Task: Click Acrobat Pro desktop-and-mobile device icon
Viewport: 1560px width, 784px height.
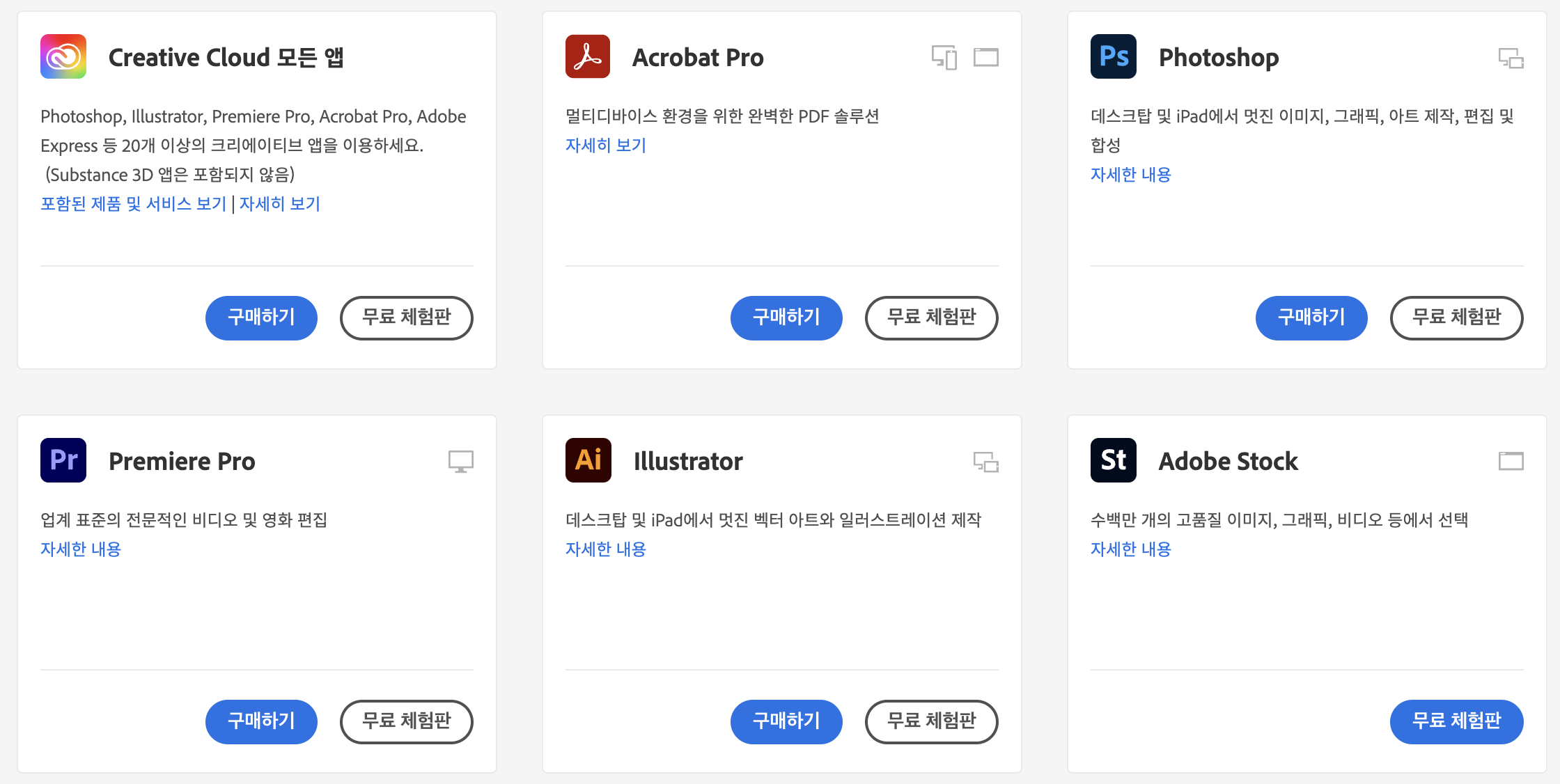Action: pos(944,57)
